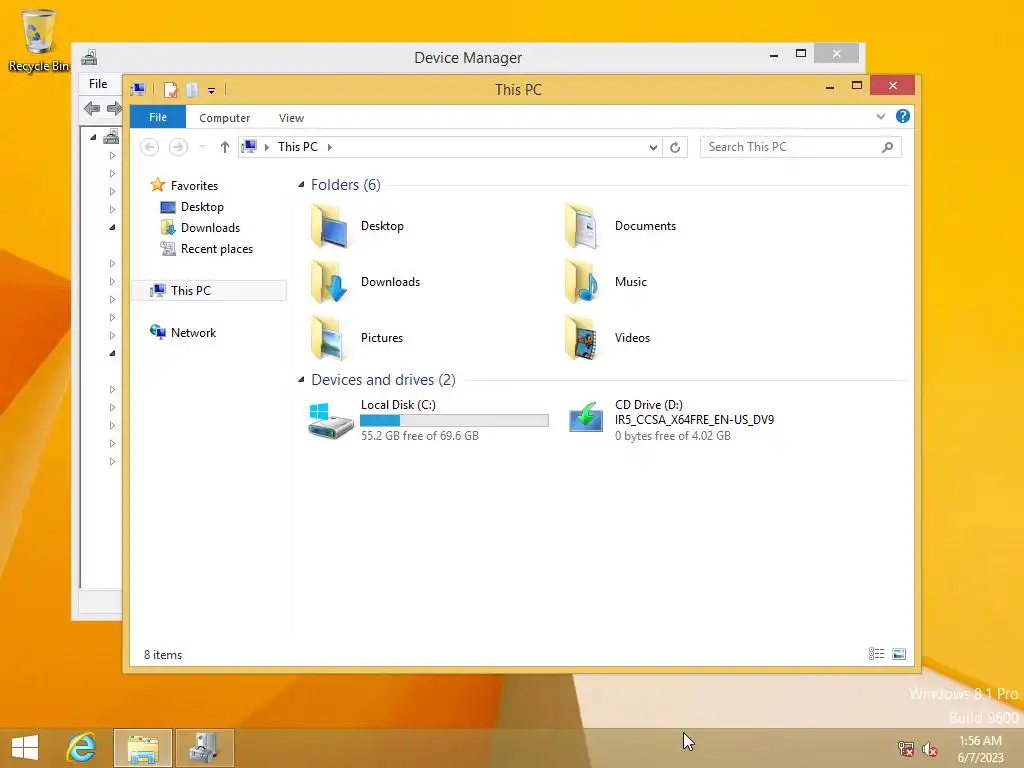
Task: Click 'This PC' breadcrumb in address bar
Action: [298, 146]
